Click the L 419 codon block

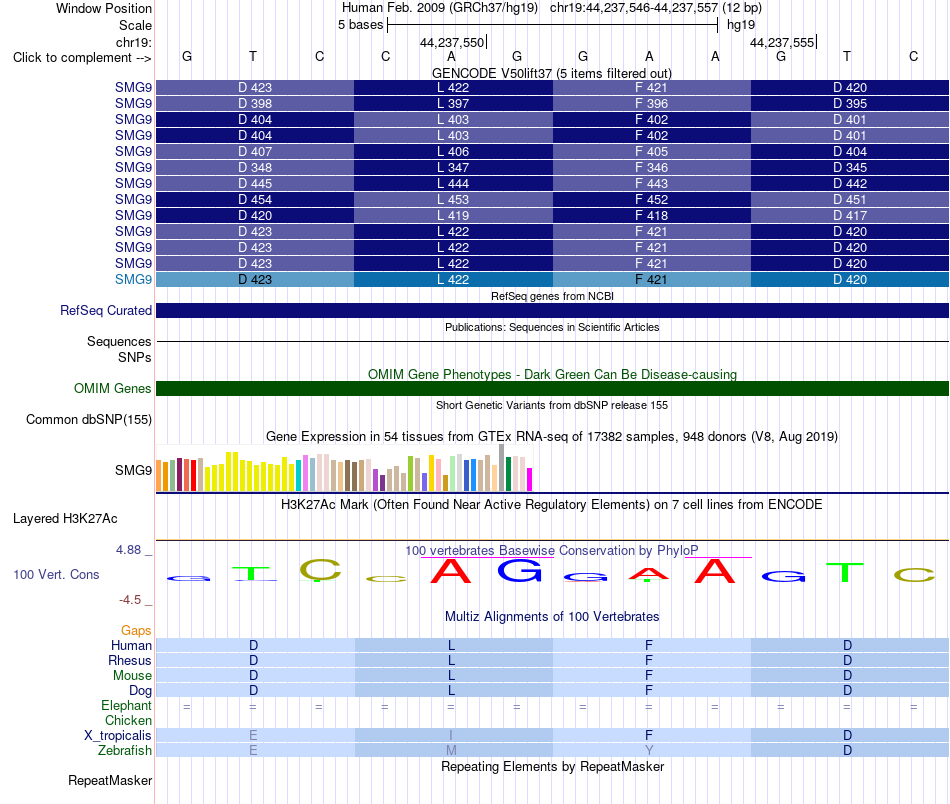[x=453, y=216]
